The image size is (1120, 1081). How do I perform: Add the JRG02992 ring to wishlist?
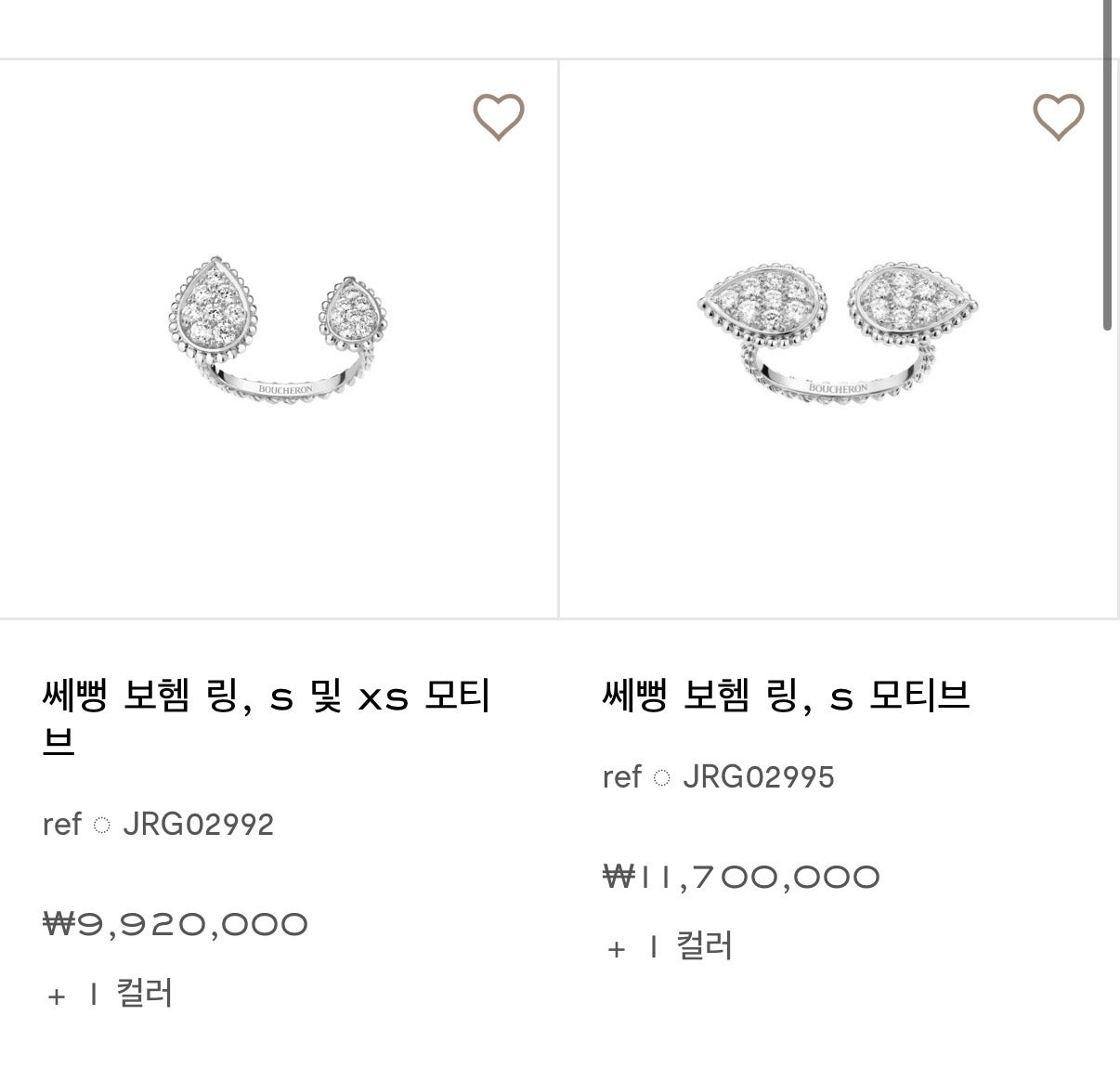pyautogui.click(x=499, y=117)
